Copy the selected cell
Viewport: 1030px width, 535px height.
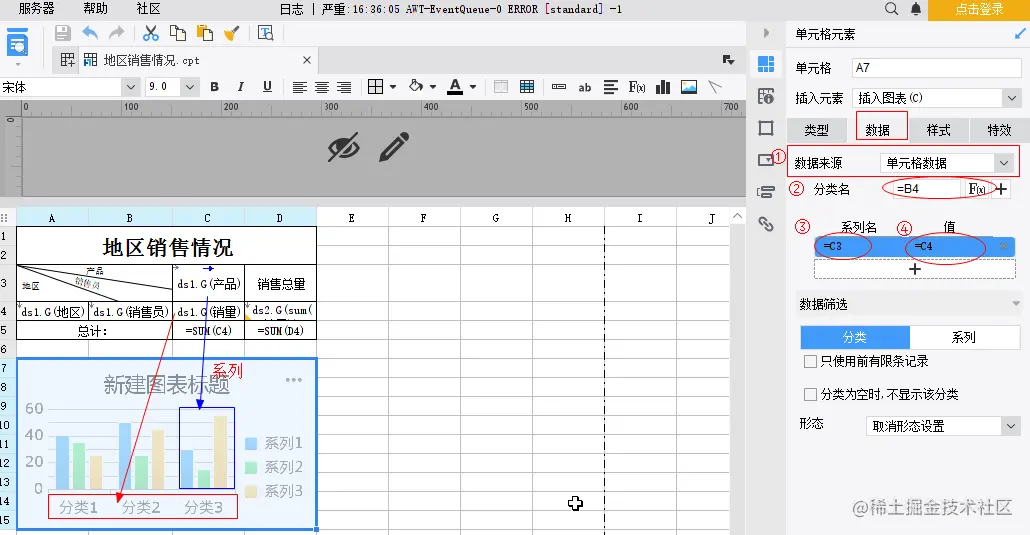point(177,34)
